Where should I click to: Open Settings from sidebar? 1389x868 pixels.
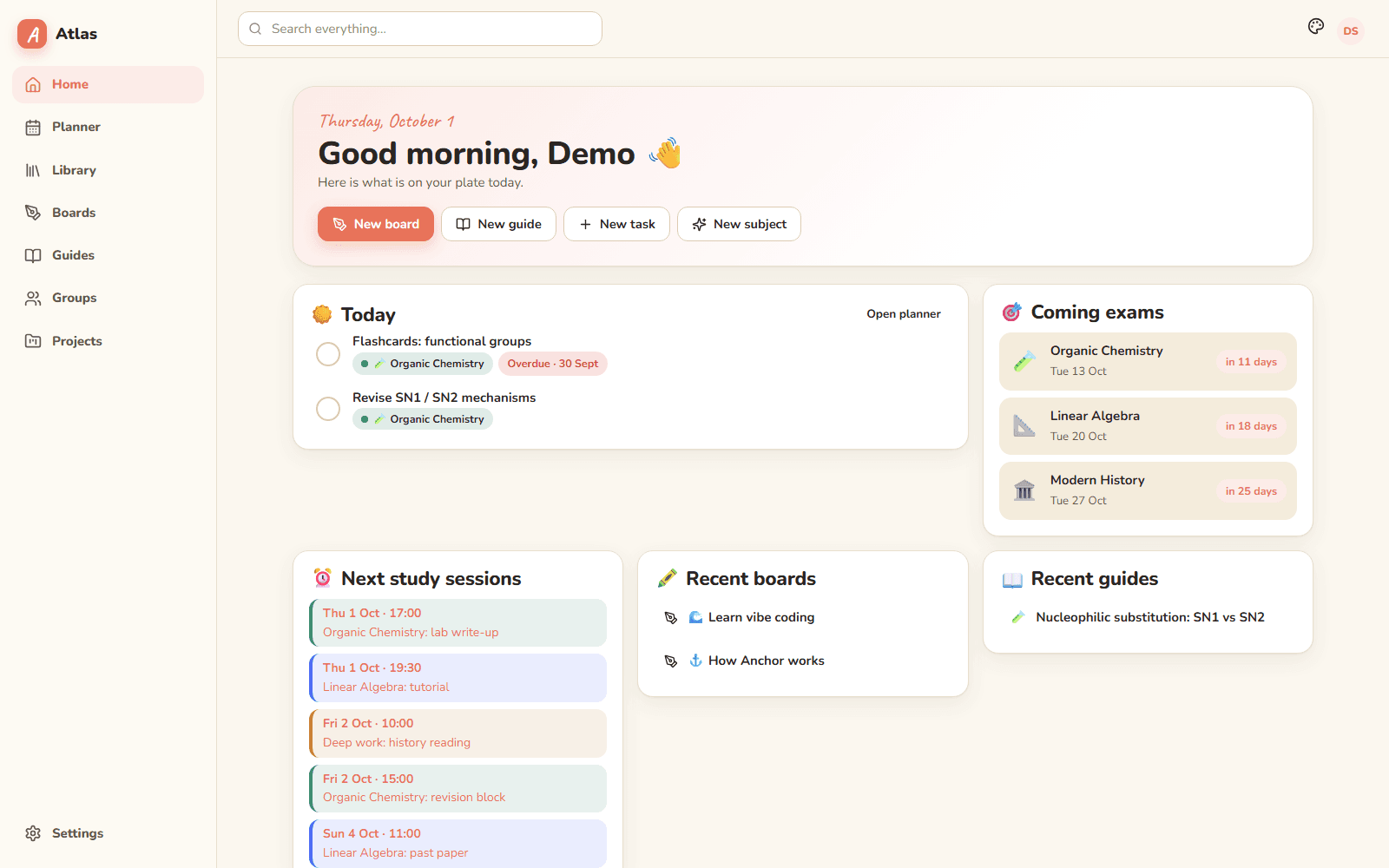click(108, 833)
